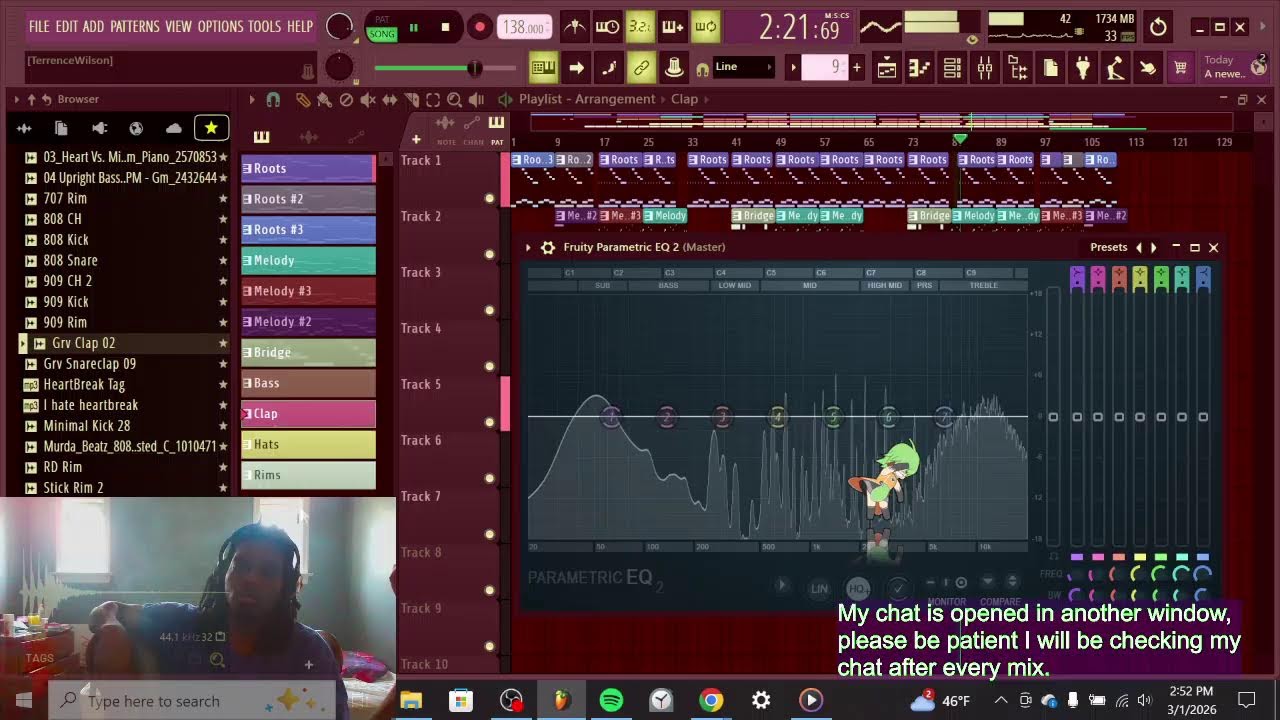Screen dimensions: 1280x720
Task: Toggle the metronome icon
Action: (575, 27)
